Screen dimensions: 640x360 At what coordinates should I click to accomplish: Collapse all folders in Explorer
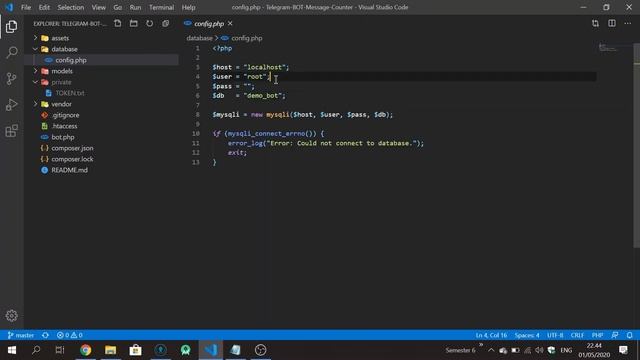tap(165, 23)
